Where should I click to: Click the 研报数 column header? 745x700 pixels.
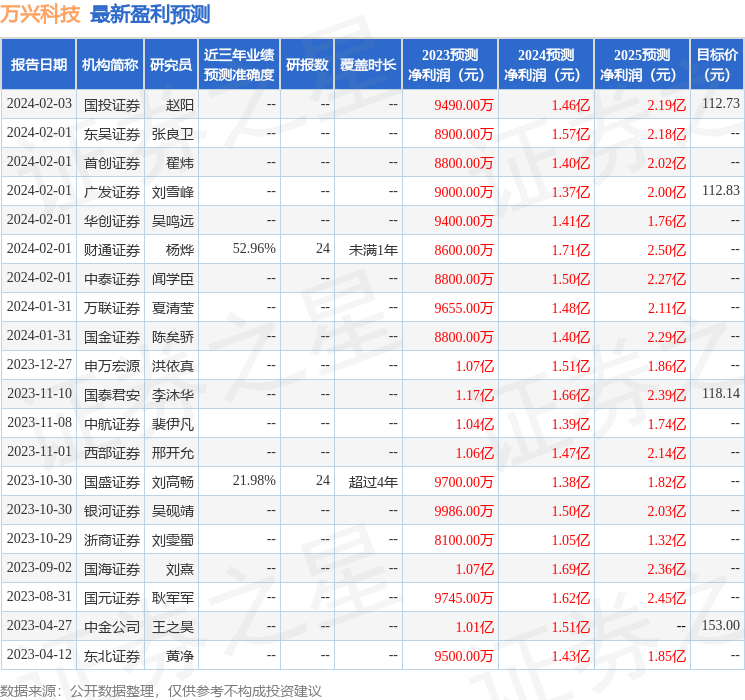click(x=307, y=65)
